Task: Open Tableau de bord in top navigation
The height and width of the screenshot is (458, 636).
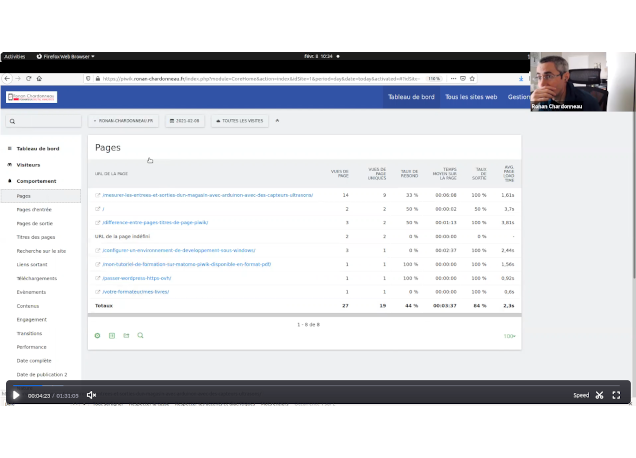Action: [412, 97]
